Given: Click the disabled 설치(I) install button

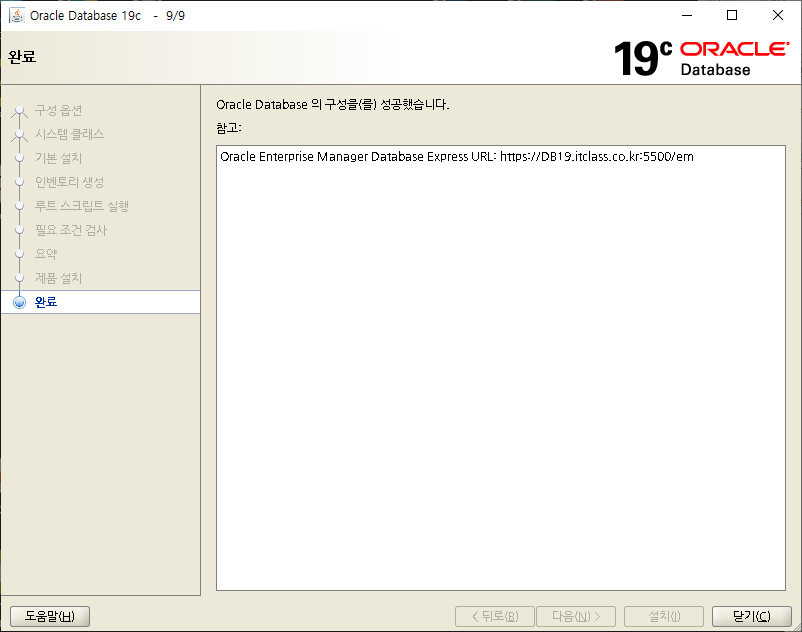Looking at the screenshot, I should (x=664, y=616).
